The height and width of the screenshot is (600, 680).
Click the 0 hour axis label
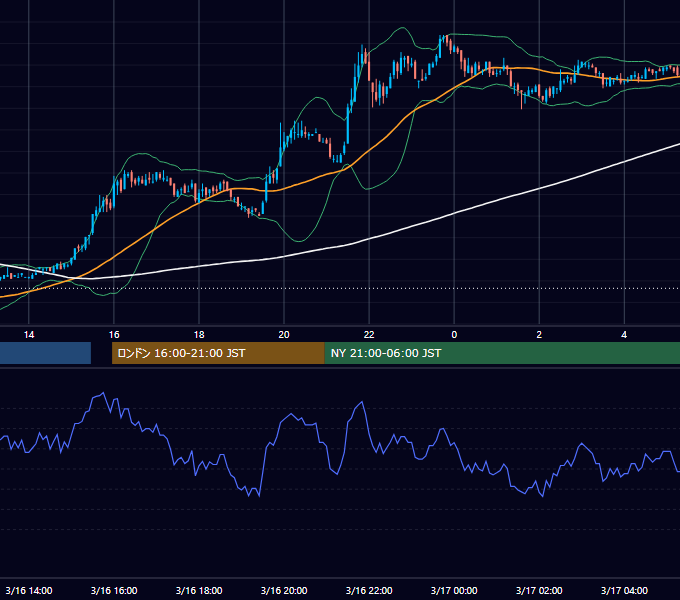click(x=454, y=335)
